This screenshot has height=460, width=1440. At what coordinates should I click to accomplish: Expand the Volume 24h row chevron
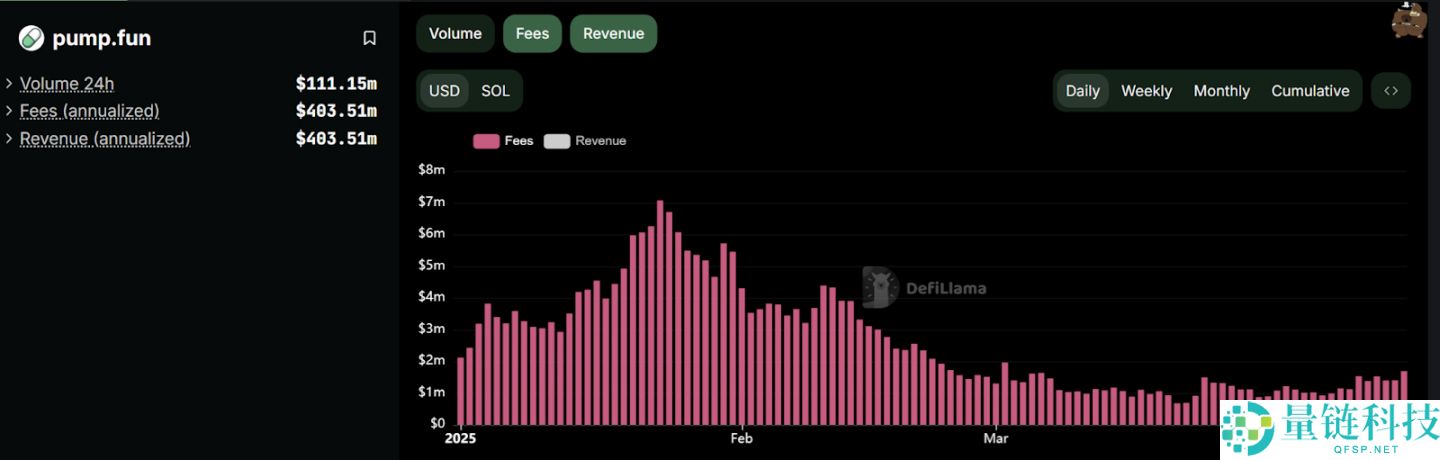coord(9,84)
